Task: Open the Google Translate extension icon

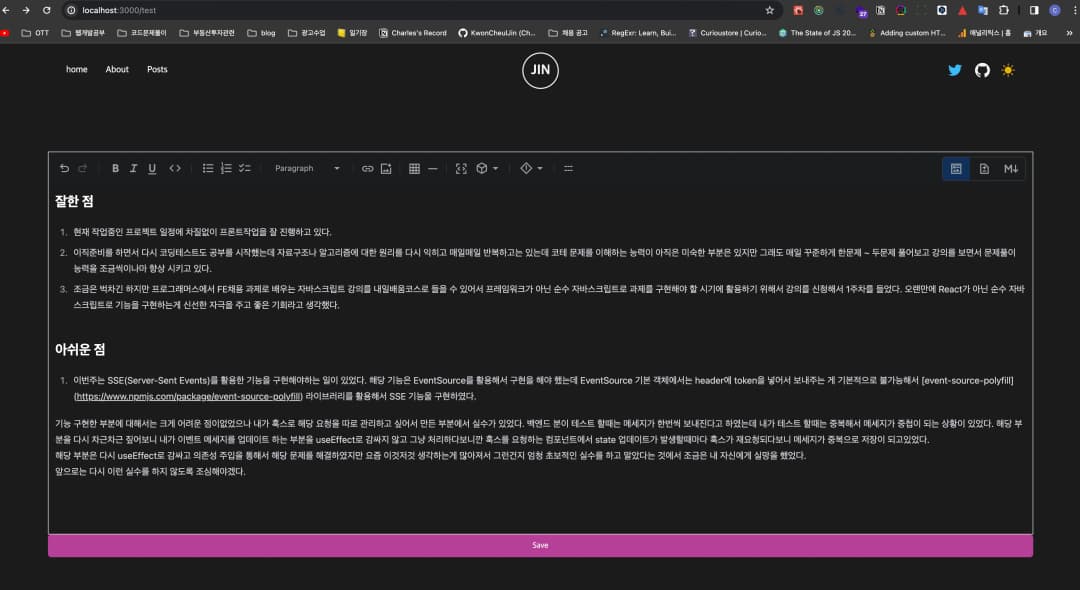Action: click(x=983, y=10)
